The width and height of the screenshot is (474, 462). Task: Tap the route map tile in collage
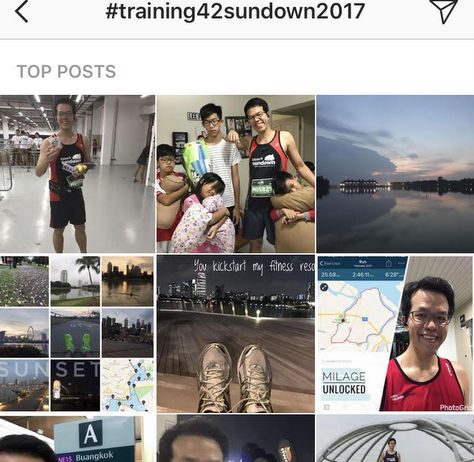click(x=128, y=385)
